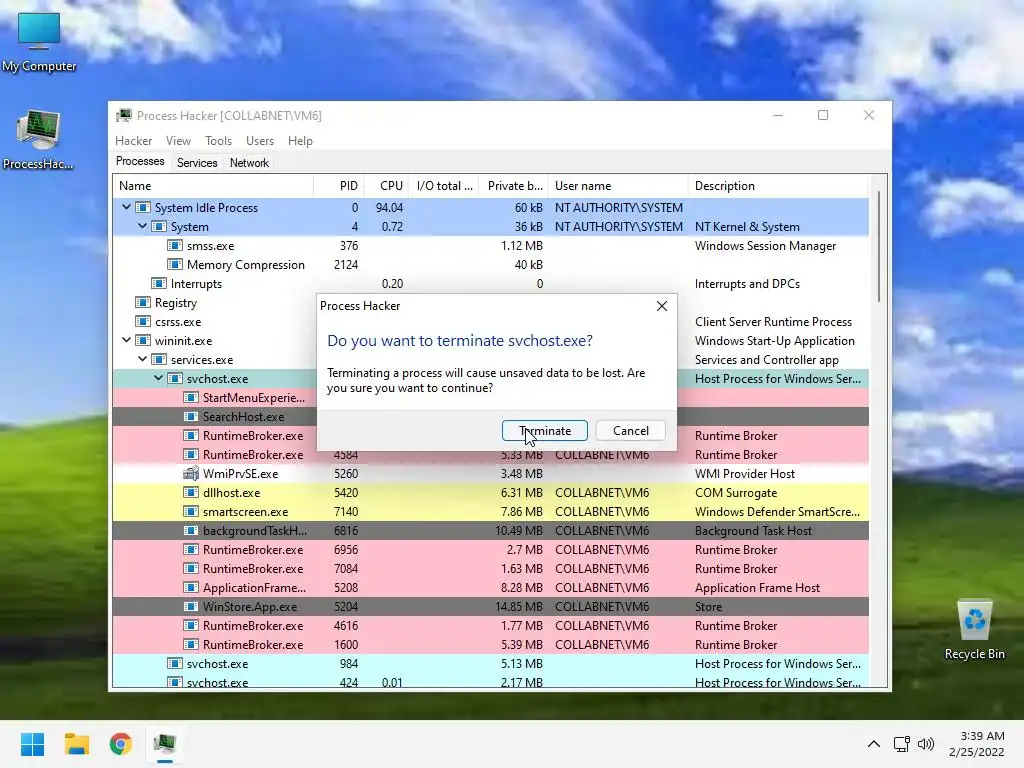Select RuntimeBroker.exe with PID 7084

pyautogui.click(x=490, y=568)
